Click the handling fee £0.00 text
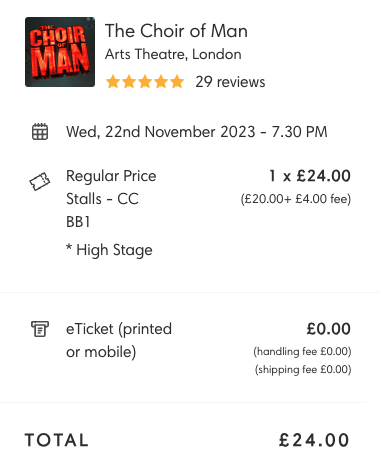 (302, 351)
